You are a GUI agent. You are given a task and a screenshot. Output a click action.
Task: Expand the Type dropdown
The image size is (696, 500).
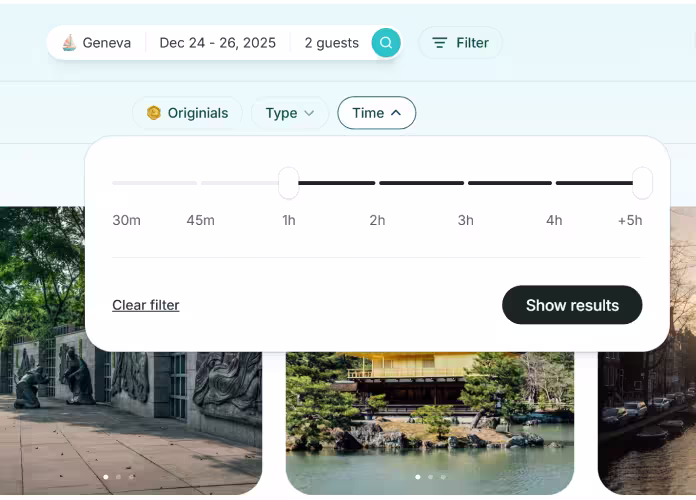click(x=289, y=113)
